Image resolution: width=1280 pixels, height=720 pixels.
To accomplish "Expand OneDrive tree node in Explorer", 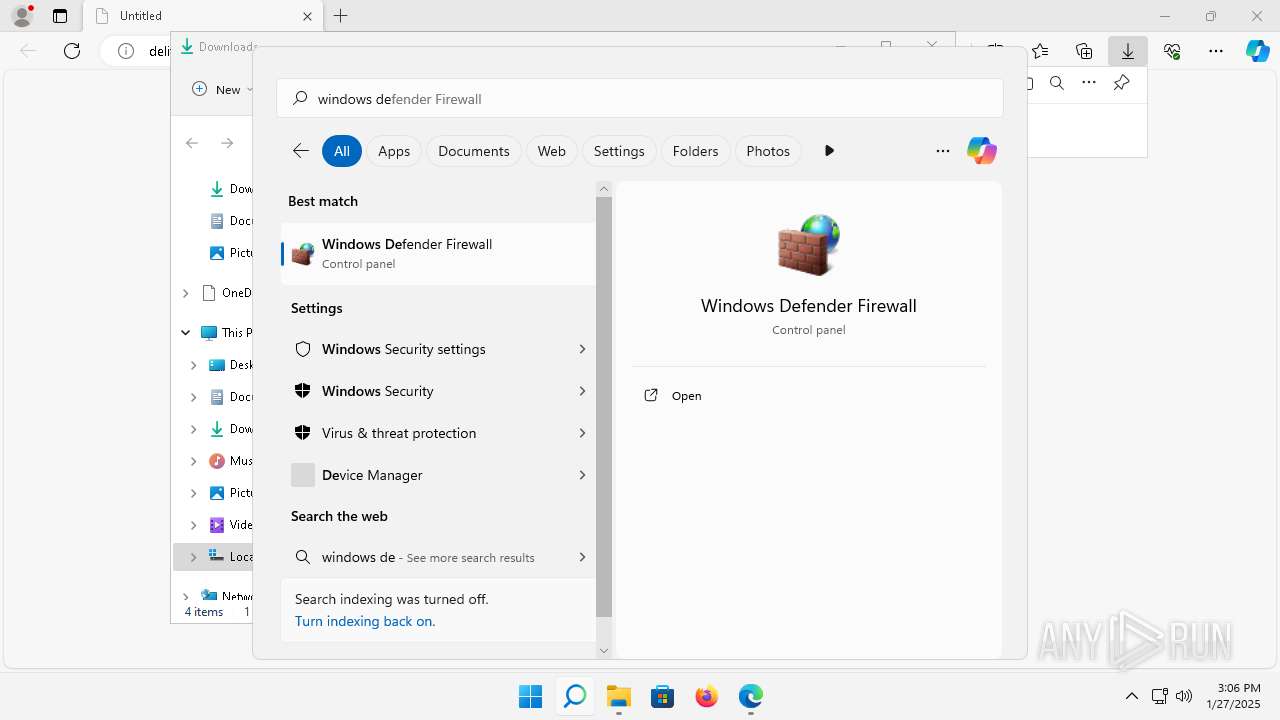I will pyautogui.click(x=186, y=293).
